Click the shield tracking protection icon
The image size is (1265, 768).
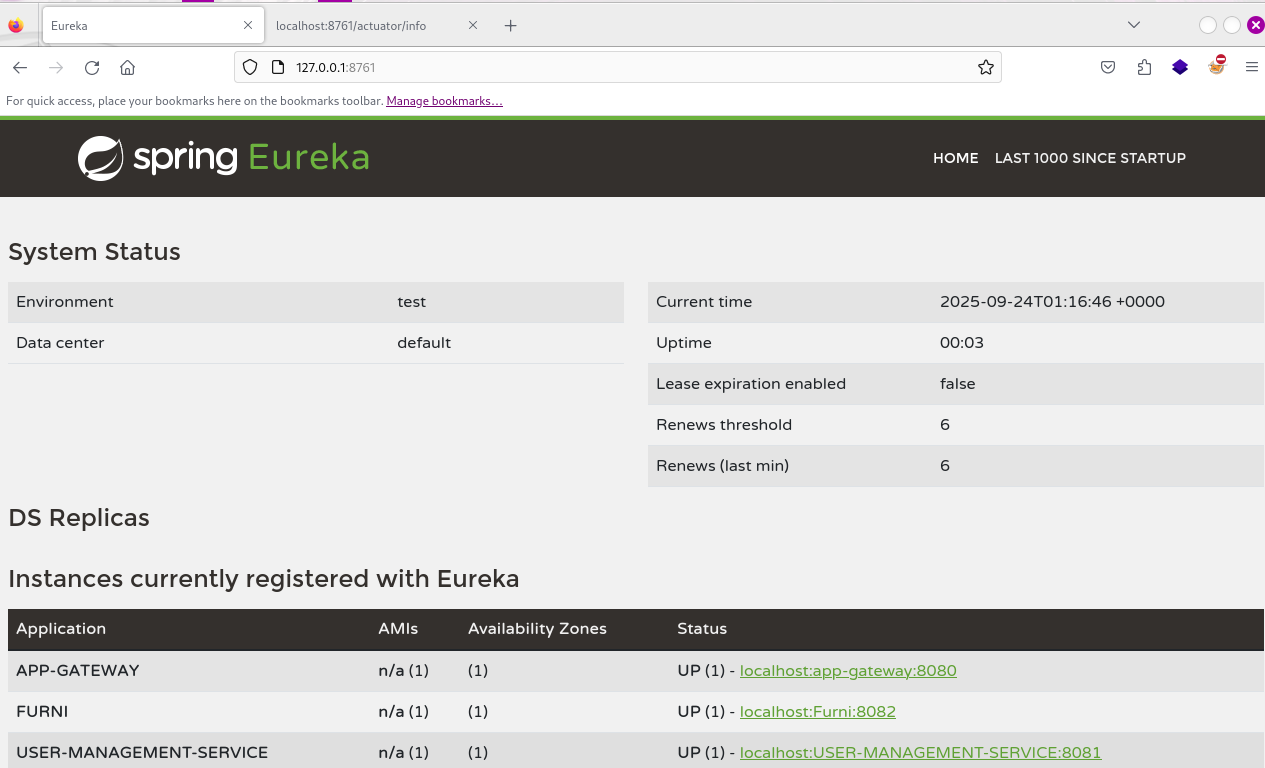pos(251,67)
